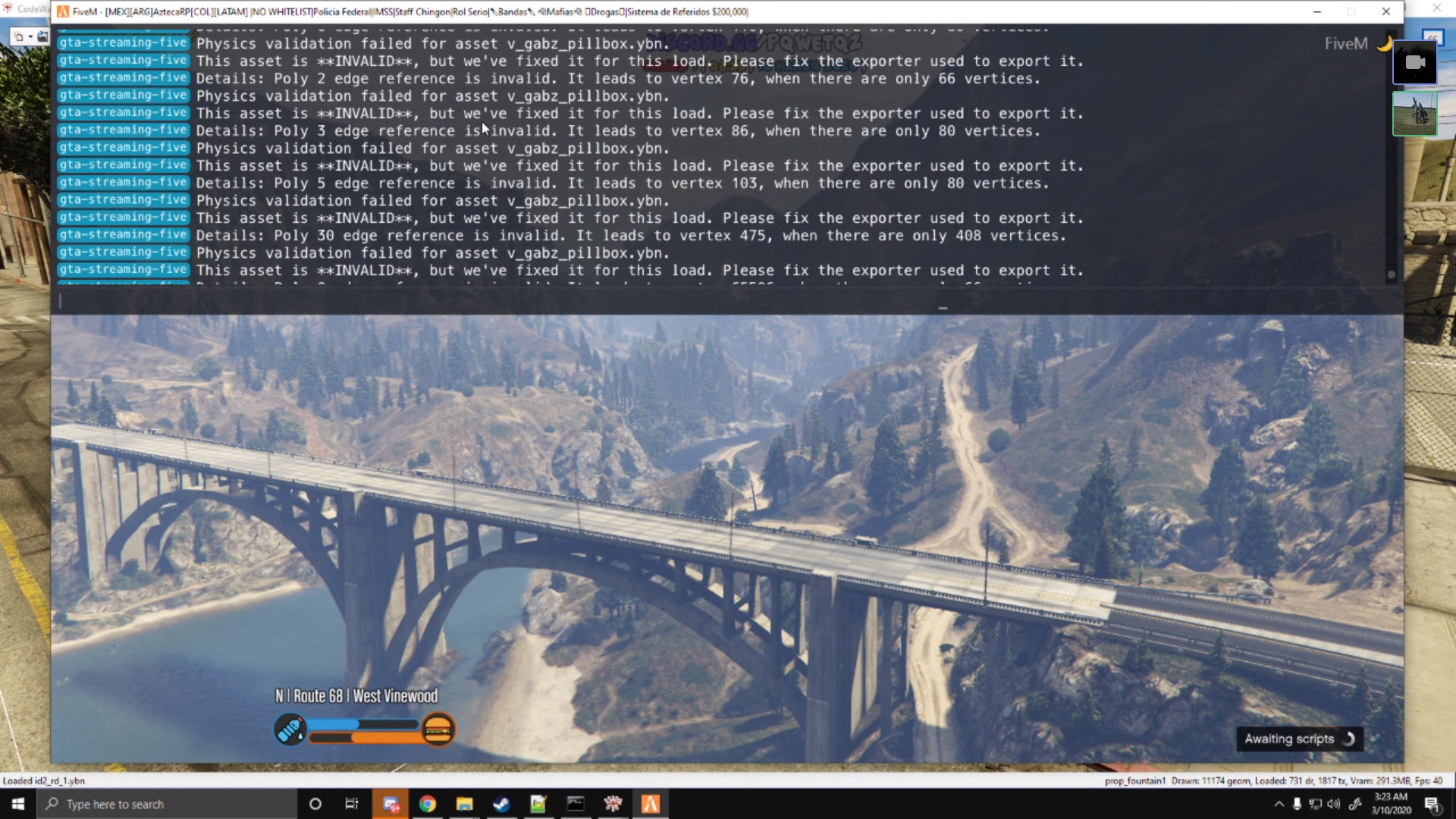
Task: Open the volume control in tray
Action: click(1334, 804)
